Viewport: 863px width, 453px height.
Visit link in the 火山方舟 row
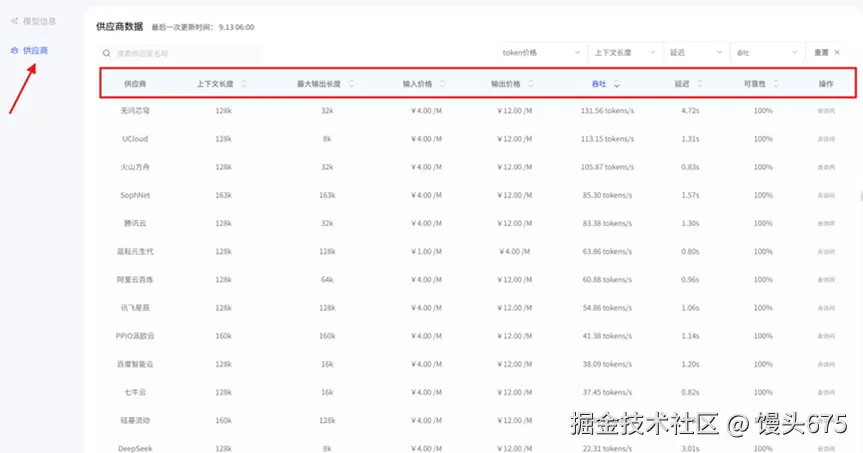click(x=826, y=167)
